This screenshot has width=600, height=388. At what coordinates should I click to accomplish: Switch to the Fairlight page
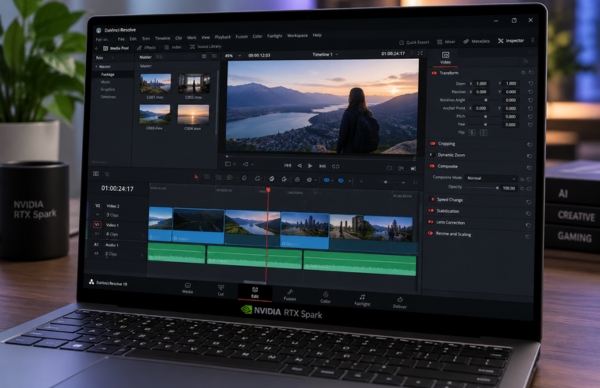coord(362,300)
